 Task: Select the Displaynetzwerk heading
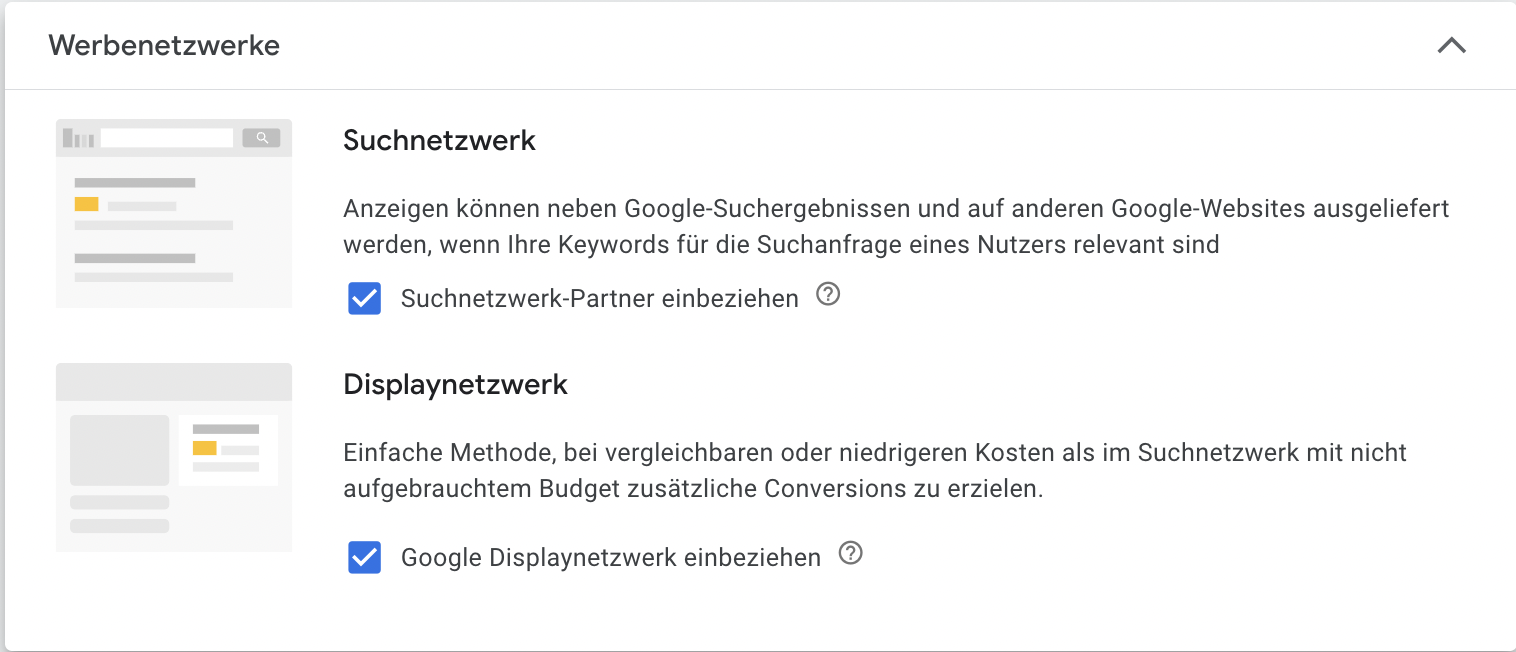click(x=456, y=384)
